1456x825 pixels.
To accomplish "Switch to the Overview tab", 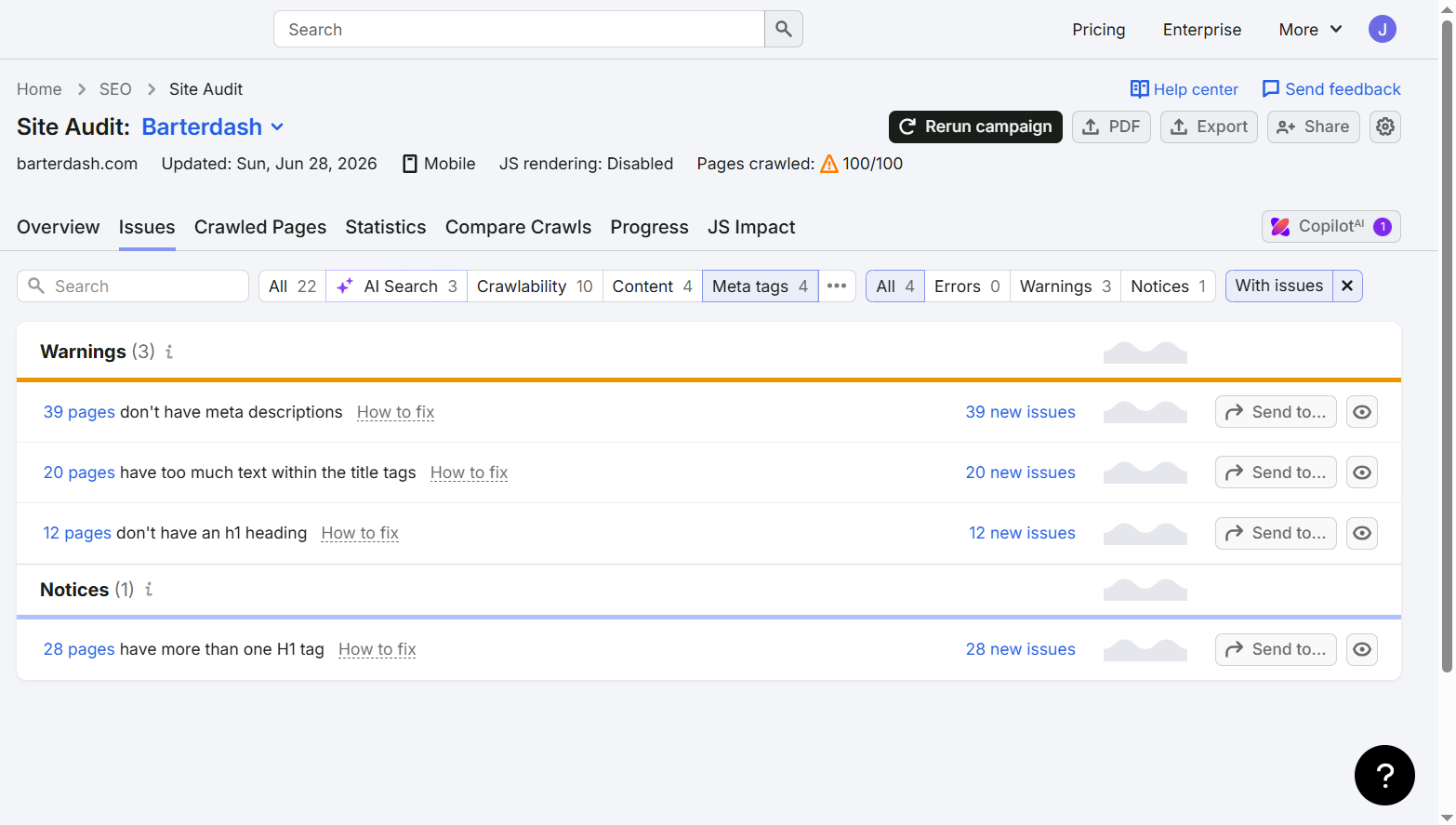I will tap(58, 227).
